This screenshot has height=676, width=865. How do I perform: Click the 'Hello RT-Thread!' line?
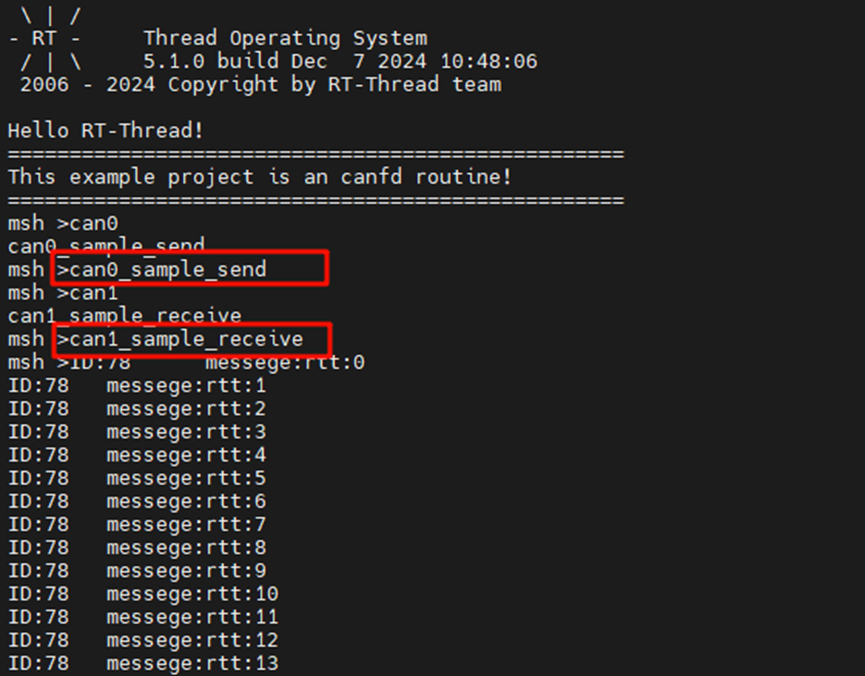105,131
